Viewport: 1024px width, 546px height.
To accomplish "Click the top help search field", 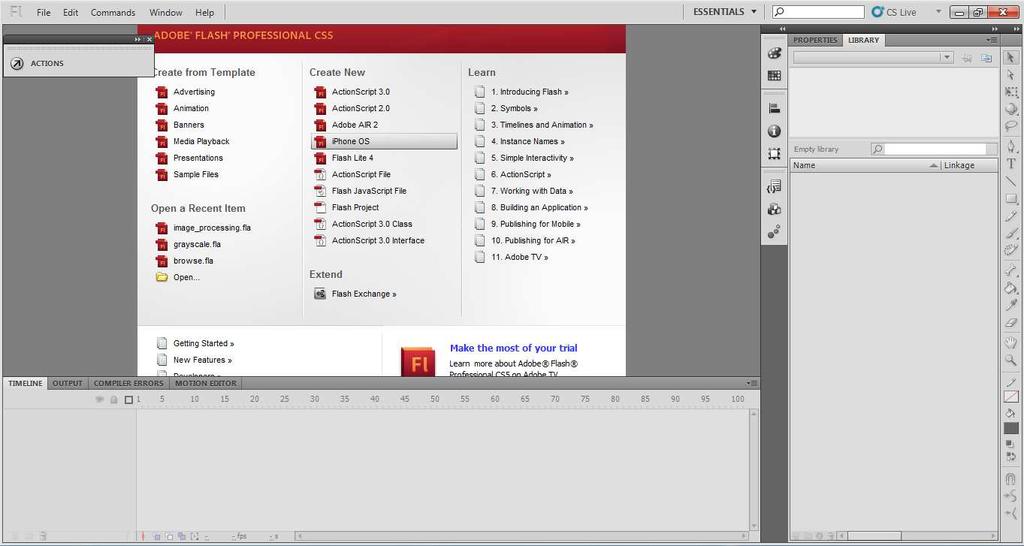I will point(818,12).
